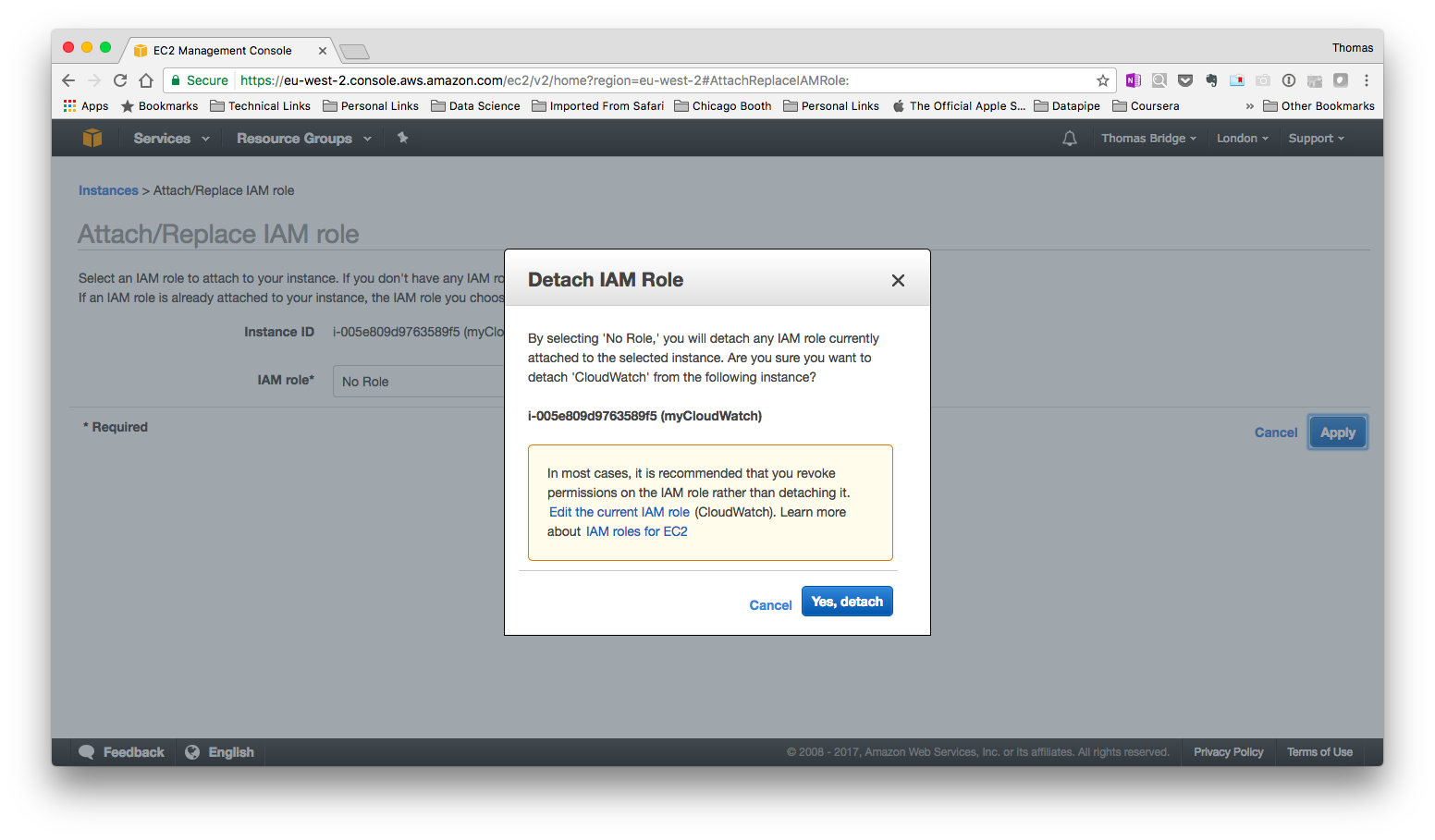Click the AWS cube logo icon
The width and height of the screenshot is (1435, 840).
coord(92,139)
